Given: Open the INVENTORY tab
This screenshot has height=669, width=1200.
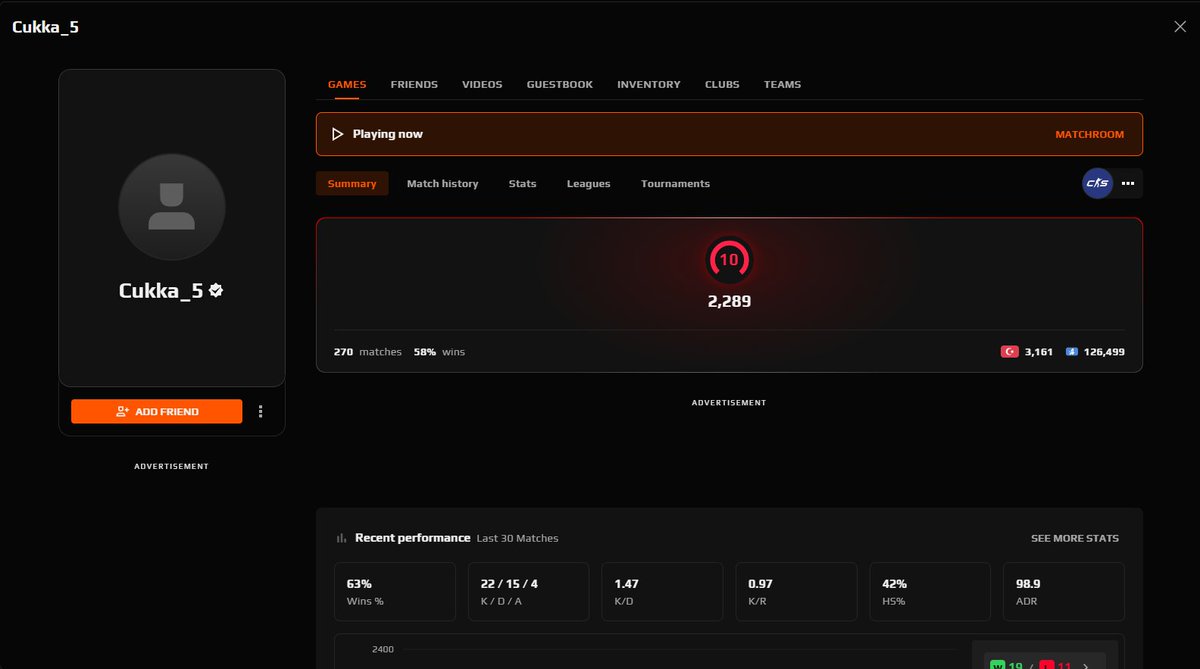Looking at the screenshot, I should click(649, 85).
